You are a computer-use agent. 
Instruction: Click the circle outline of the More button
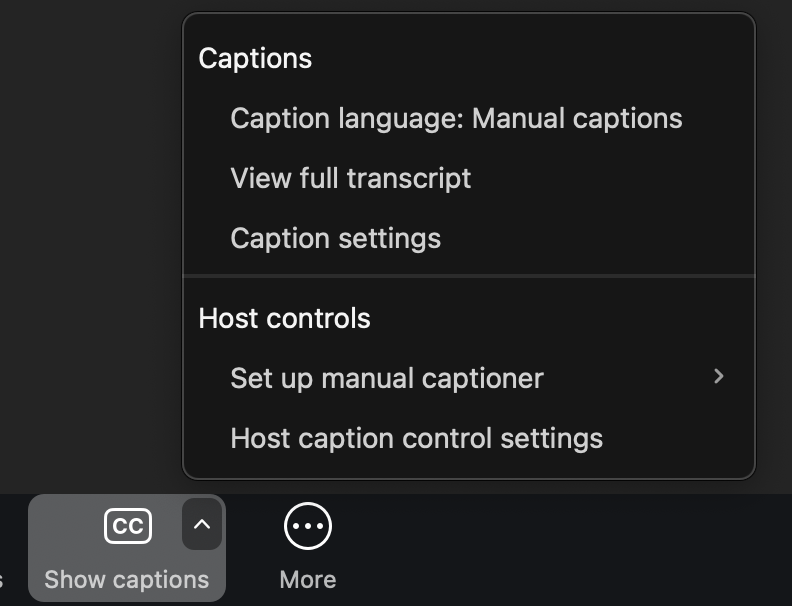[308, 526]
